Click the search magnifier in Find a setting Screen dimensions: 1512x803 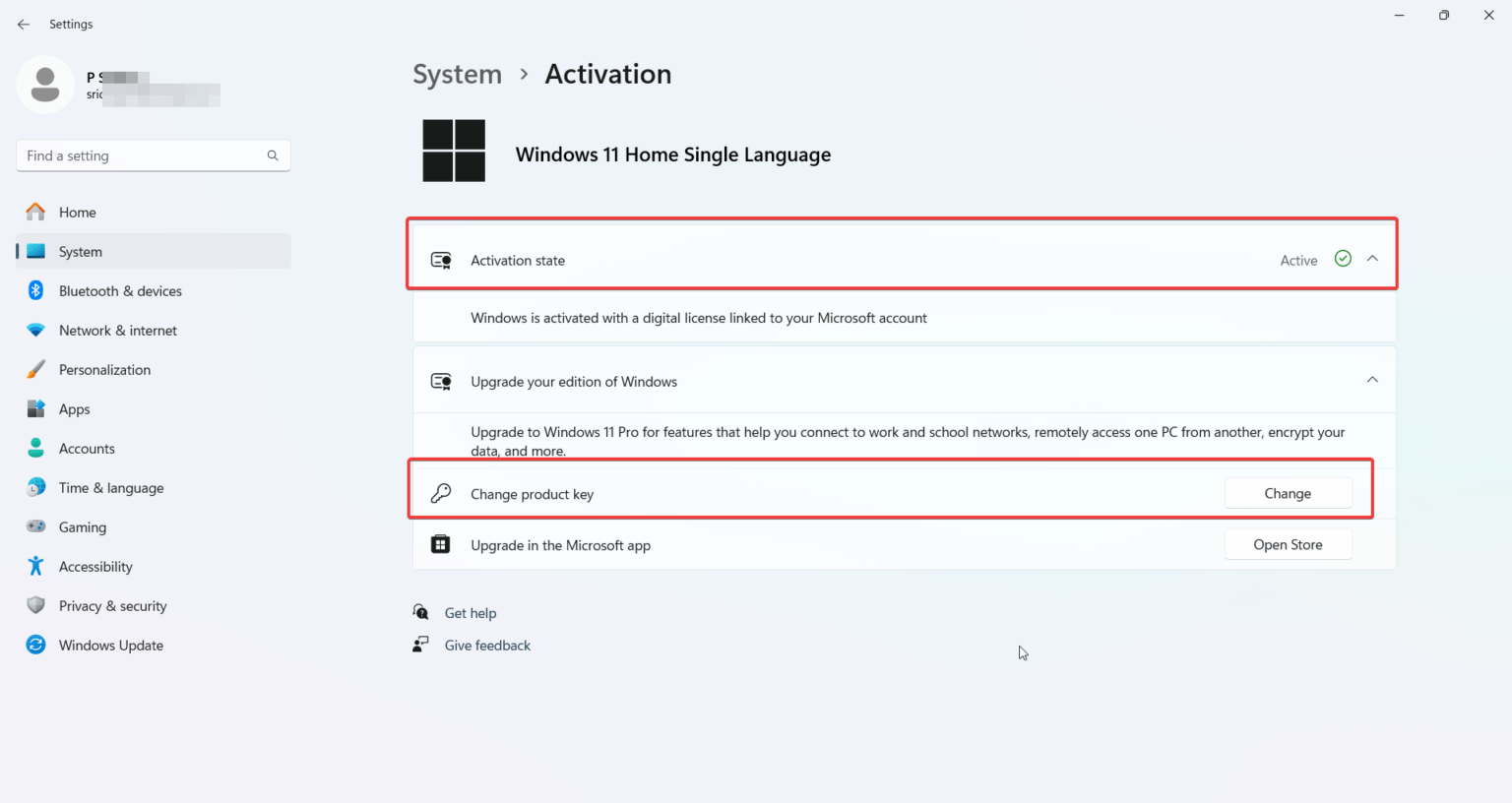pyautogui.click(x=272, y=155)
